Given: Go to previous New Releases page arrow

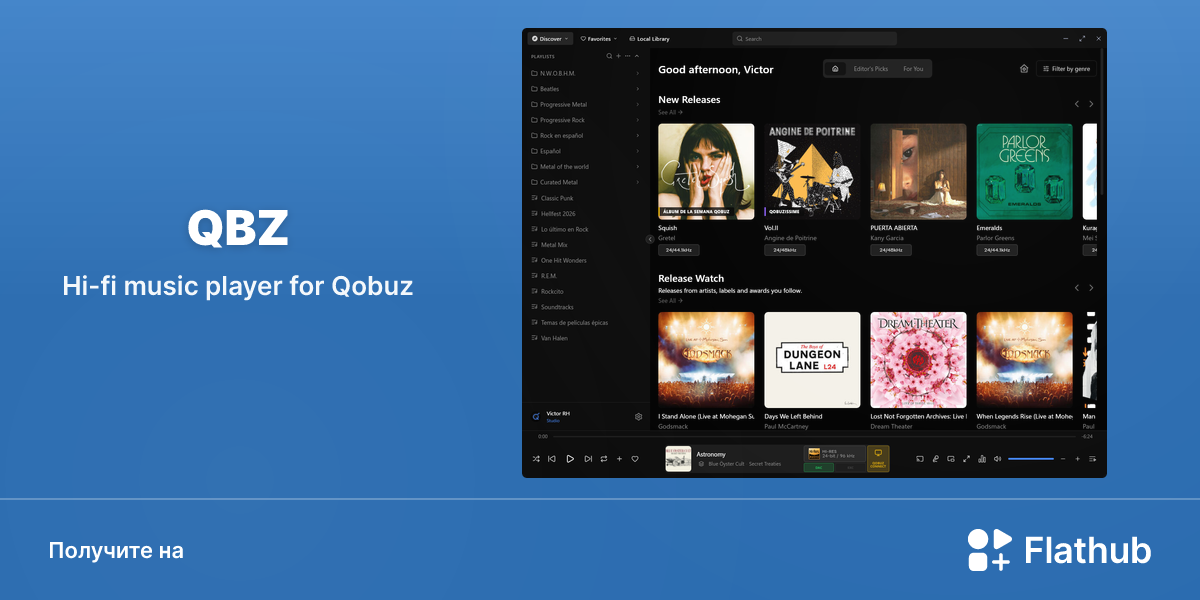Looking at the screenshot, I should tap(1077, 104).
